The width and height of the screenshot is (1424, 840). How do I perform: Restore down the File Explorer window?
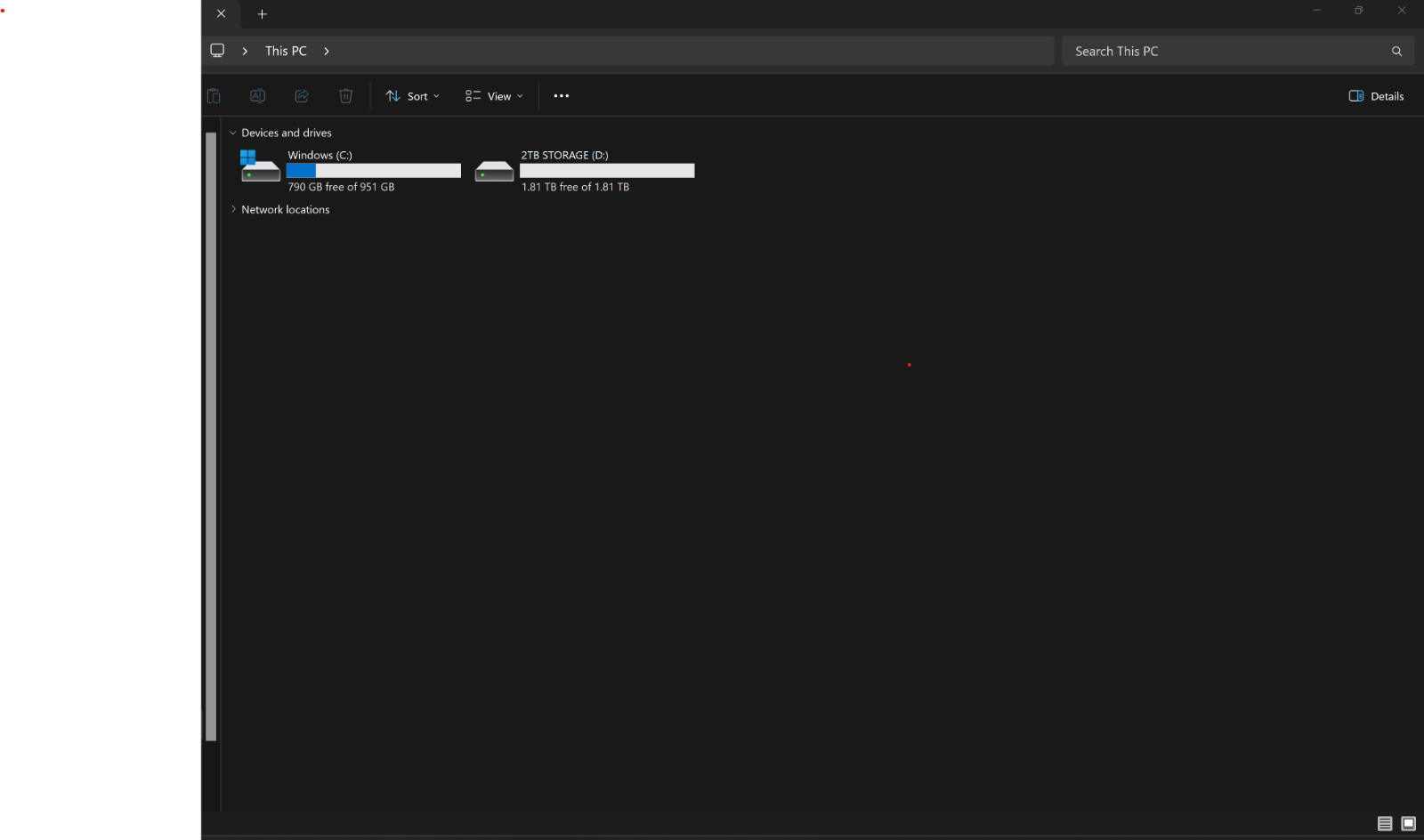click(1358, 11)
